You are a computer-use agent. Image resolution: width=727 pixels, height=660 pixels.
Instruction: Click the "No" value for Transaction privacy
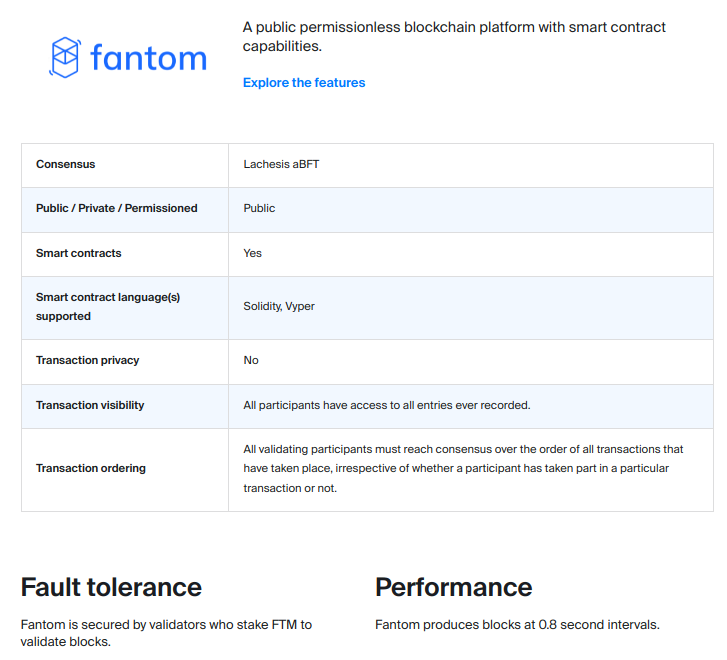point(251,360)
